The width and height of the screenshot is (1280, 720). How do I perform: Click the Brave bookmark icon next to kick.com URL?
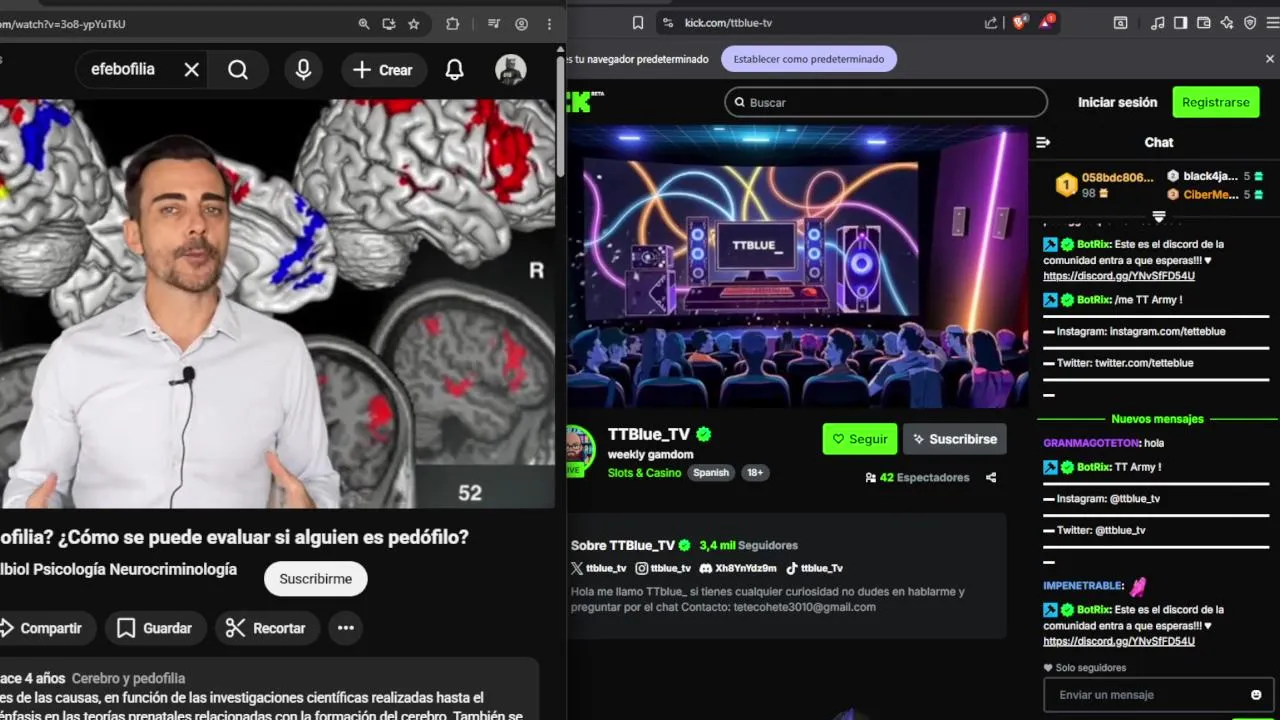click(x=638, y=23)
